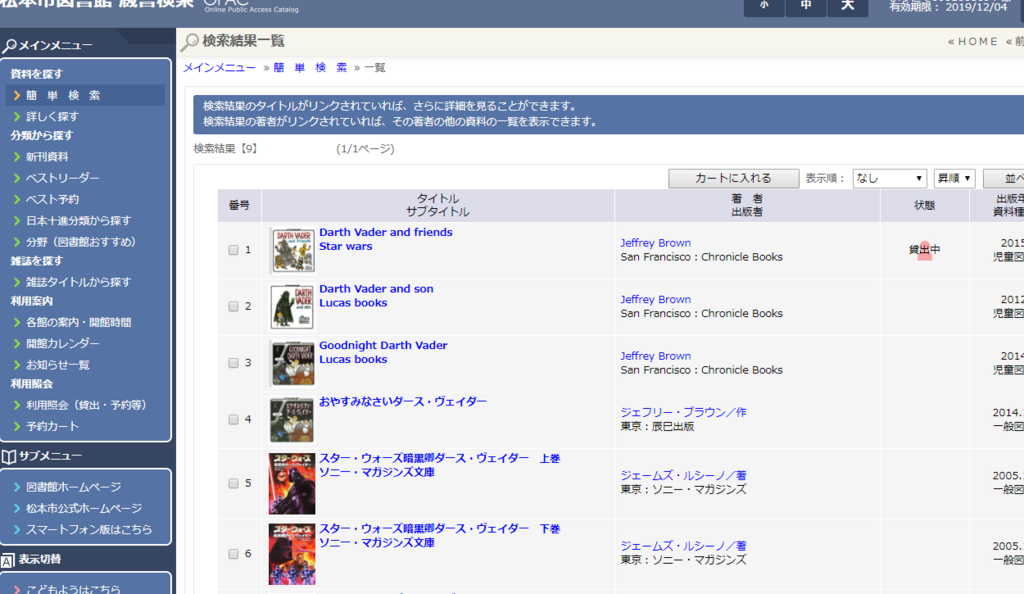This screenshot has height=594, width=1024.
Task: Click the 状態 column header
Action: [925, 206]
